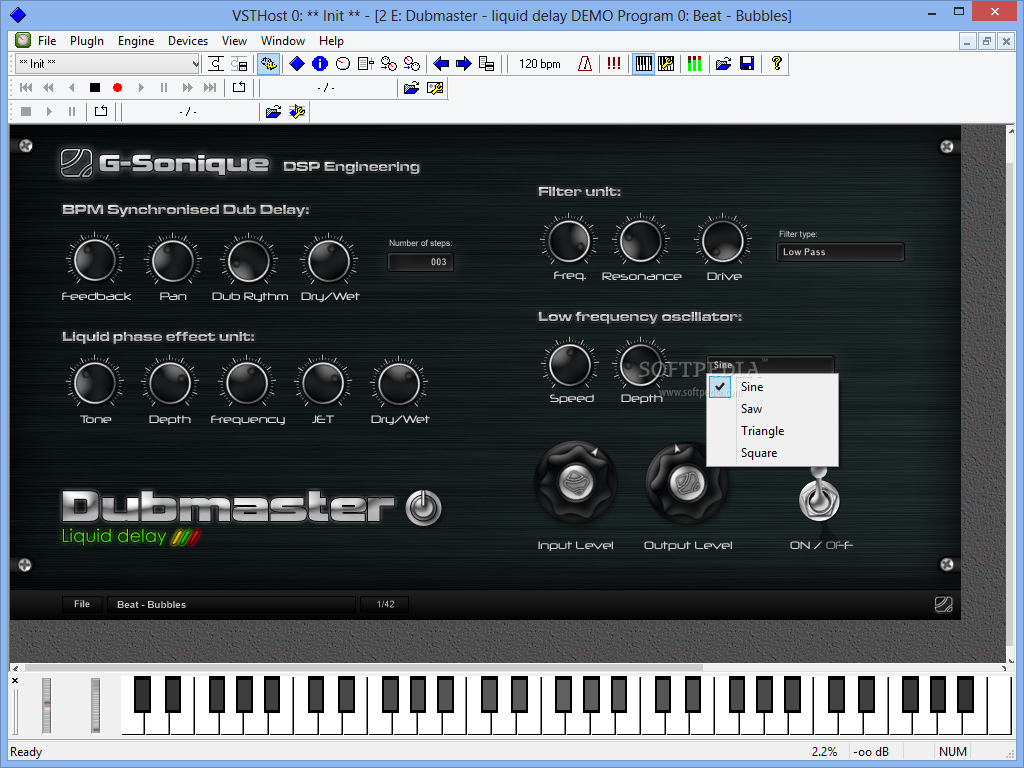Click the Output Level knob
Viewport: 1024px width, 768px height.
click(x=687, y=484)
